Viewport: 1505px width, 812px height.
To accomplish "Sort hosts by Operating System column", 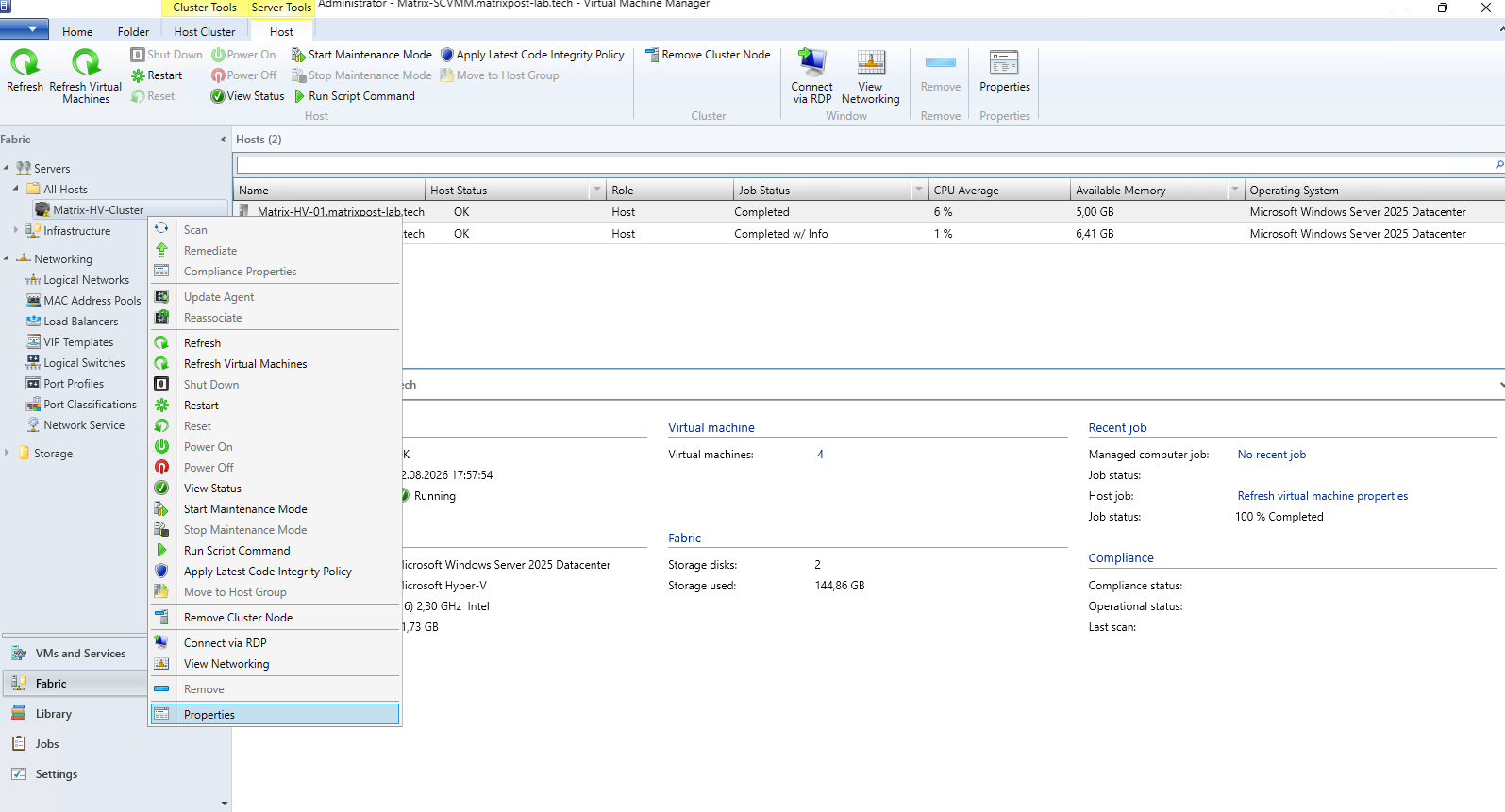I will [1374, 191].
